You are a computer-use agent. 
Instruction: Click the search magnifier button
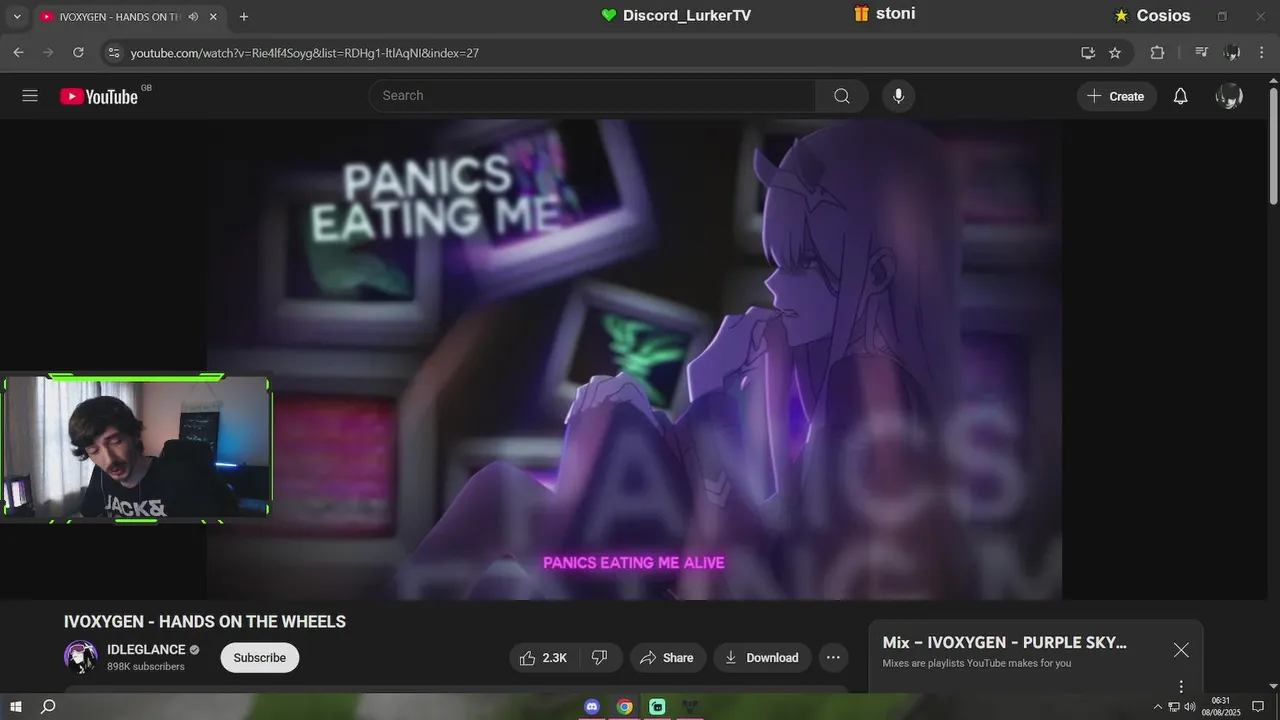coord(842,96)
